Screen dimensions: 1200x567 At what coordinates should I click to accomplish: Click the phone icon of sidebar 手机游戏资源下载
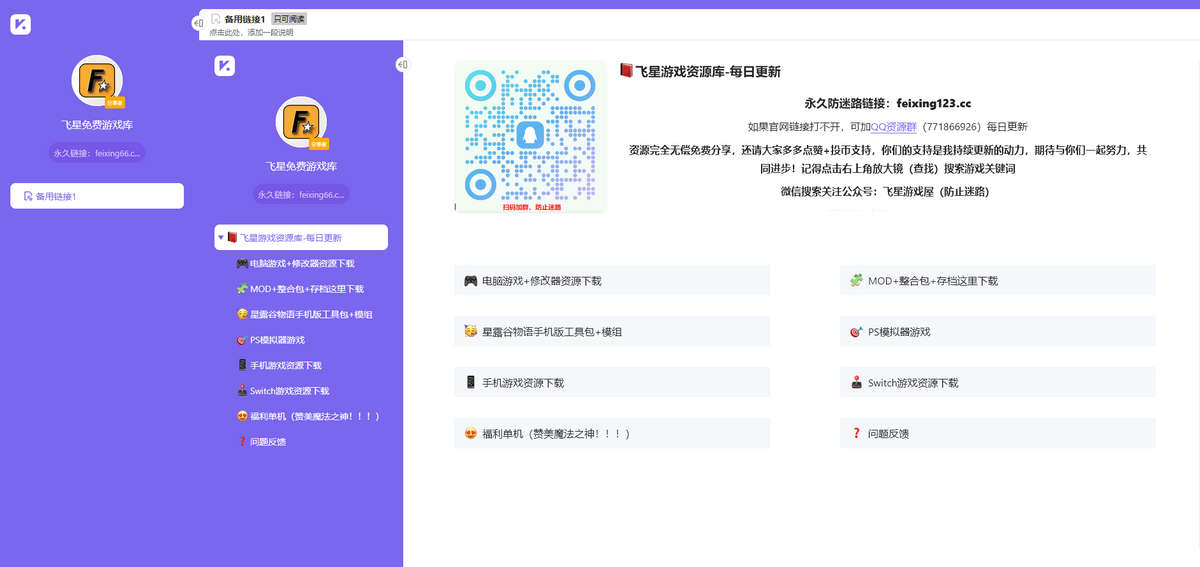click(x=242, y=365)
